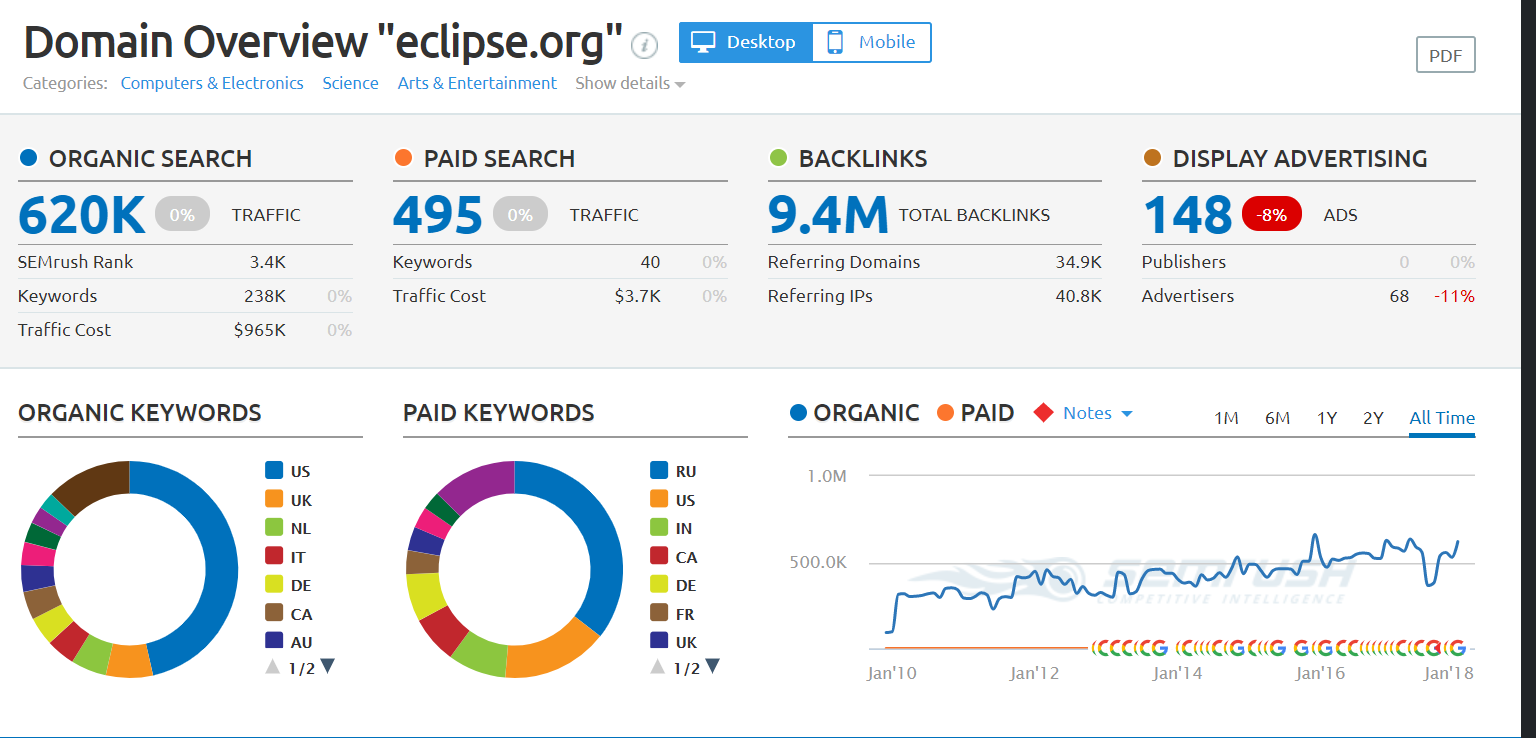Select IN swatch in Paid Keywords legend
The image size is (1536, 738).
[659, 527]
